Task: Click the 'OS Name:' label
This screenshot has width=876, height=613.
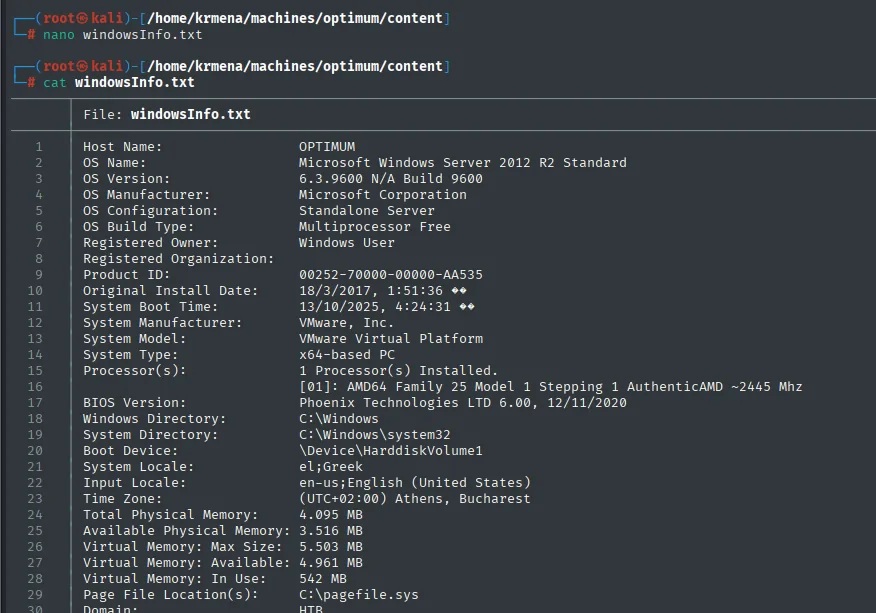Action: [x=115, y=163]
